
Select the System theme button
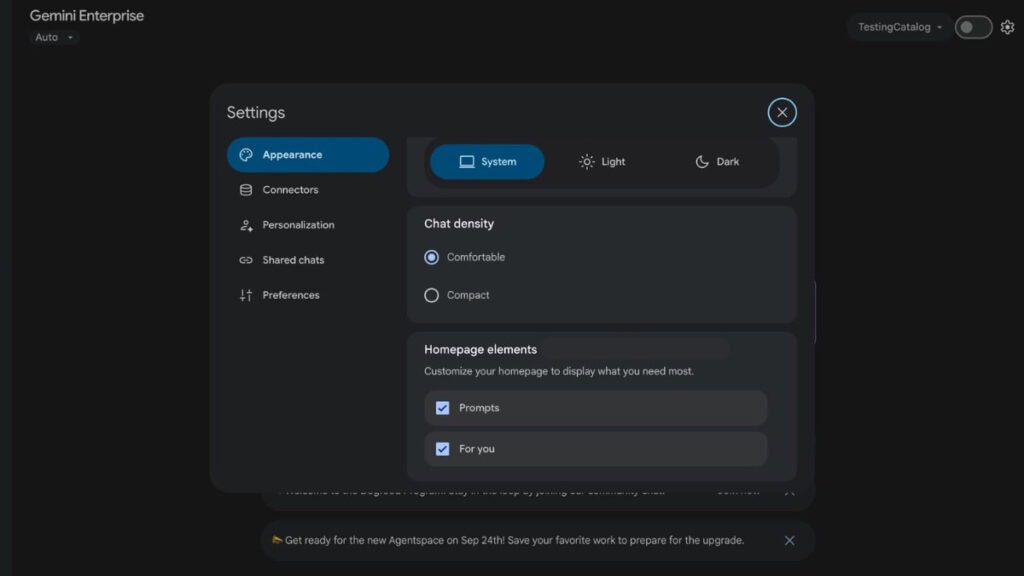(x=487, y=161)
